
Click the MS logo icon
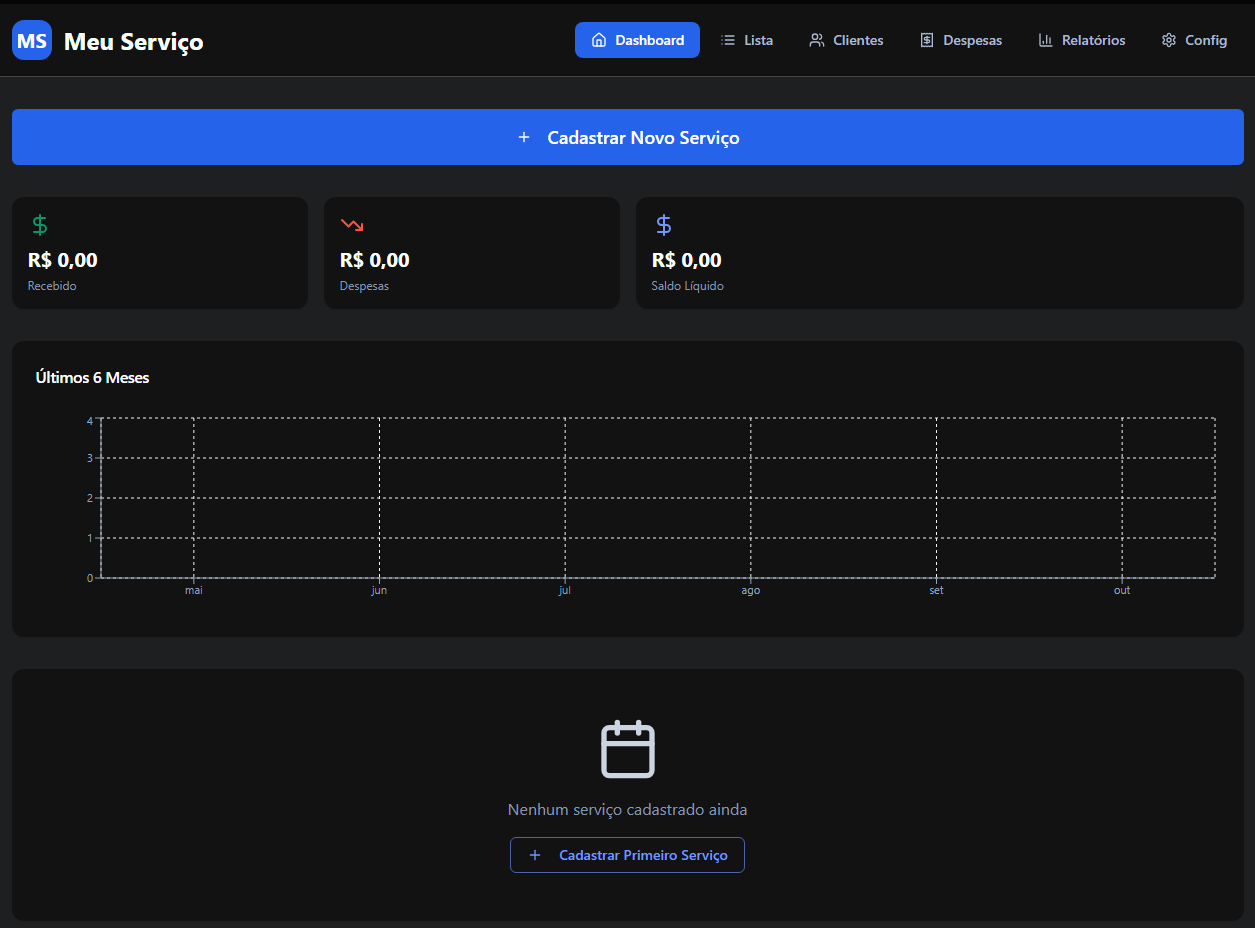coord(32,40)
